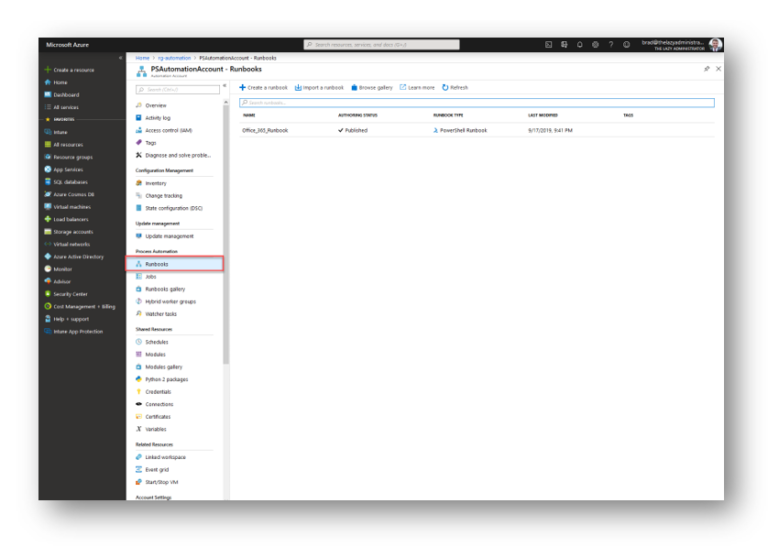
Task: Go to Home in sidebar
Action: coord(56,82)
